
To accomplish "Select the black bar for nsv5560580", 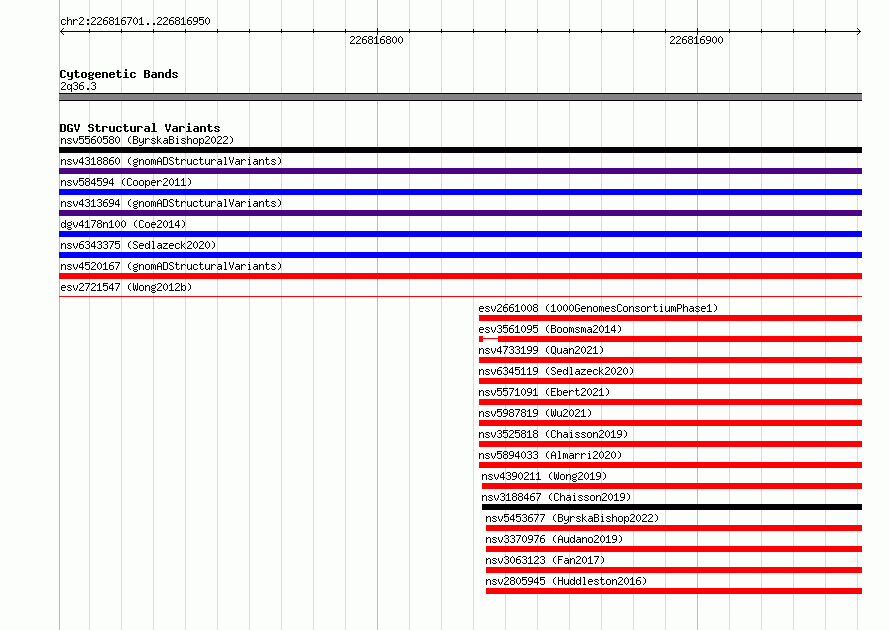I will (460, 150).
